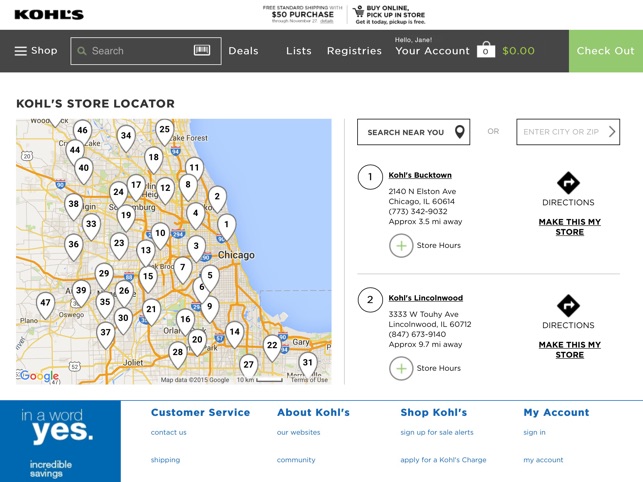The height and width of the screenshot is (482, 643).
Task: Open the Terms of Use map link
Action: click(x=309, y=380)
